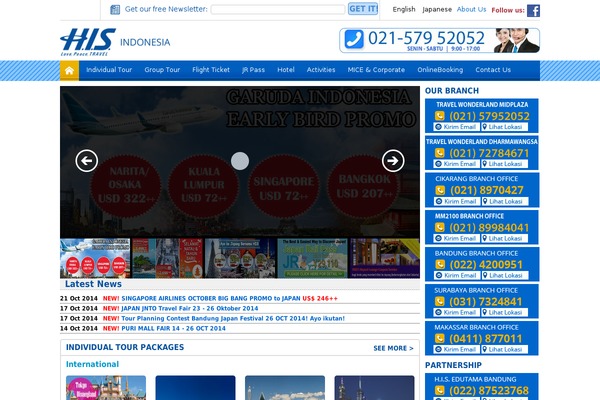View location of Bandung Branch Office

(505, 276)
